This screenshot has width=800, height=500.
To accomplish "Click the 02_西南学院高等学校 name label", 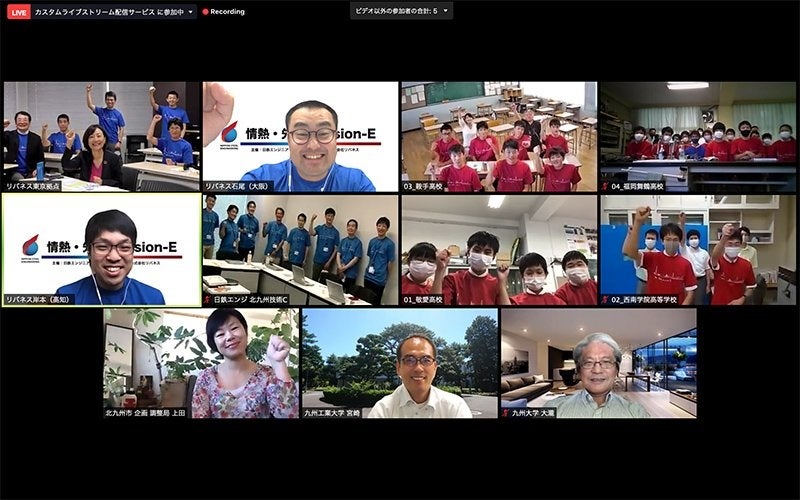I will (x=644, y=300).
